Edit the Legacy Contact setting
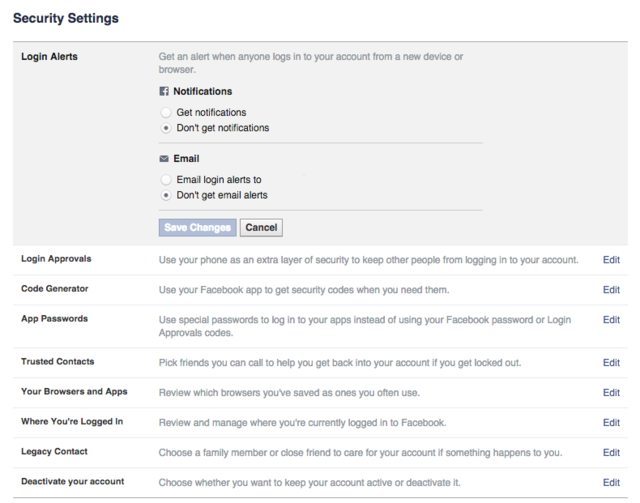The width and height of the screenshot is (640, 503). pyautogui.click(x=611, y=453)
